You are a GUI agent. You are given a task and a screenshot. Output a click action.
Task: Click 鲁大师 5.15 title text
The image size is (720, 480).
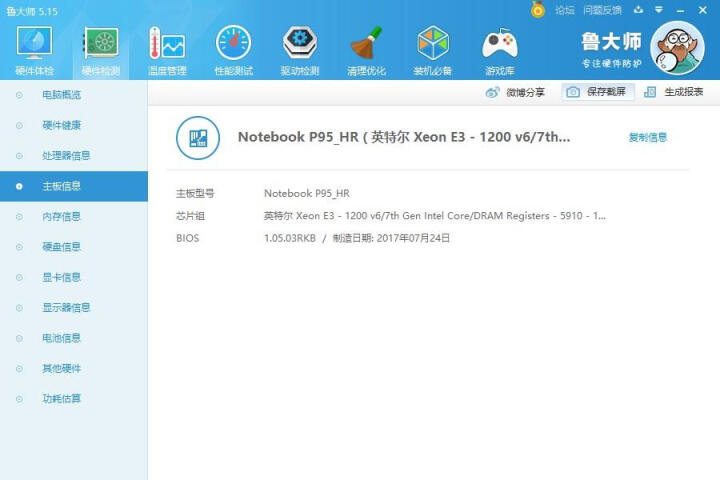click(x=32, y=11)
